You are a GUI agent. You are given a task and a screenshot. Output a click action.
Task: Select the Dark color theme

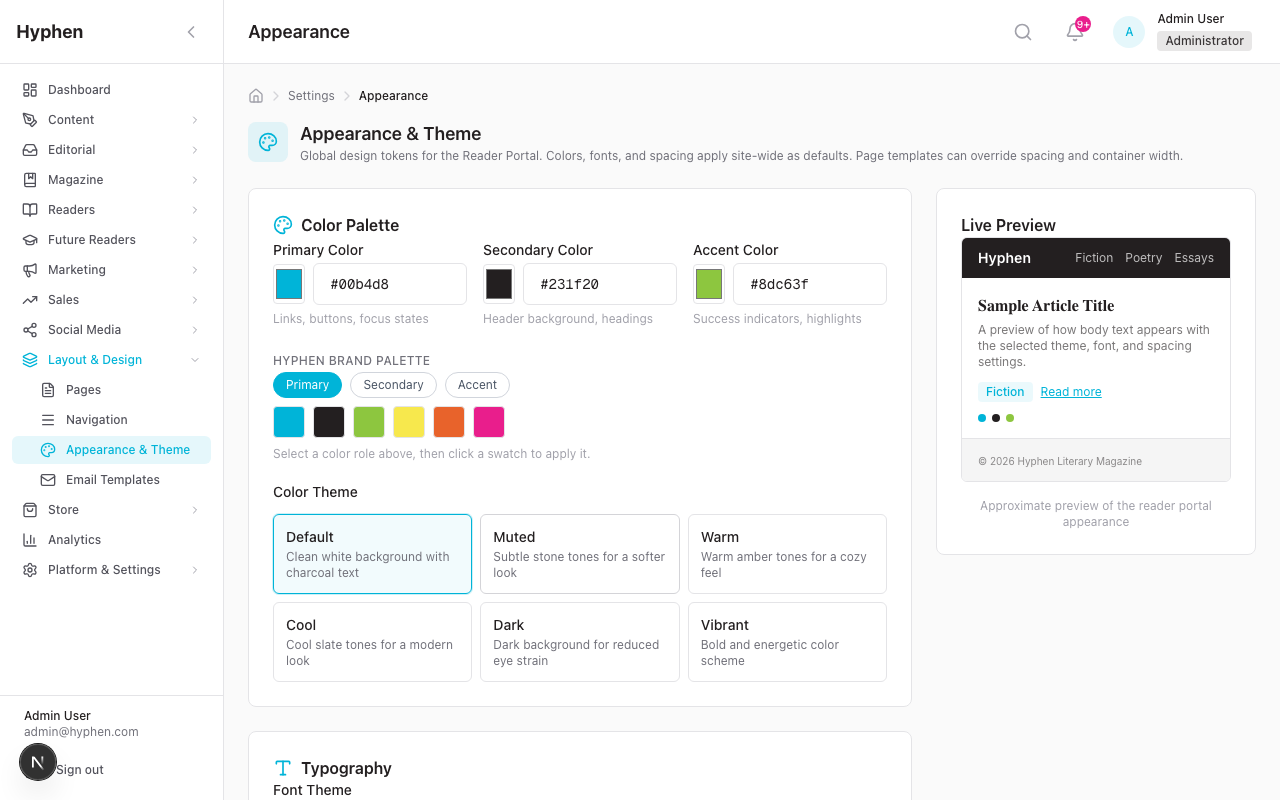pyautogui.click(x=580, y=642)
